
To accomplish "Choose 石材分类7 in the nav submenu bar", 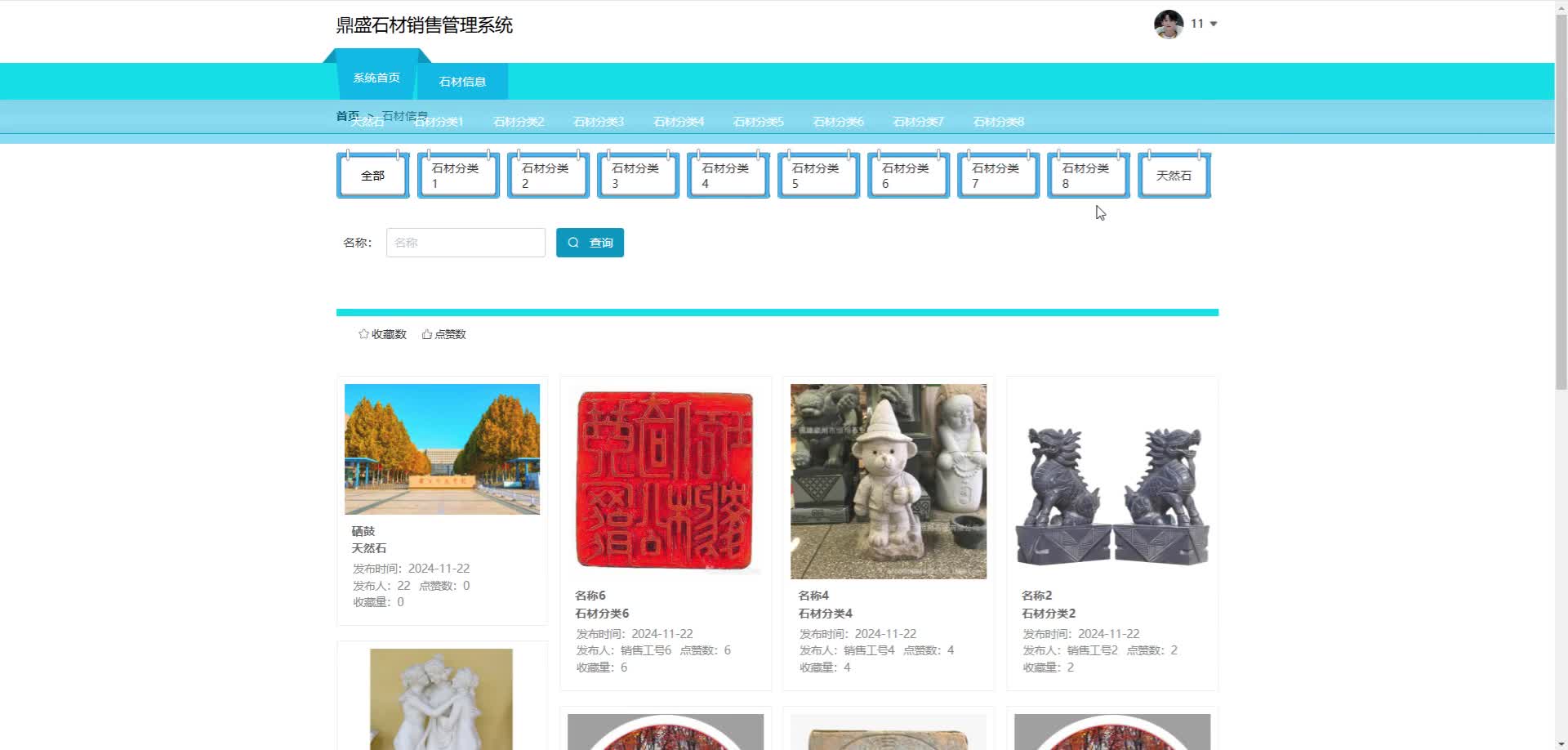I will click(x=919, y=122).
